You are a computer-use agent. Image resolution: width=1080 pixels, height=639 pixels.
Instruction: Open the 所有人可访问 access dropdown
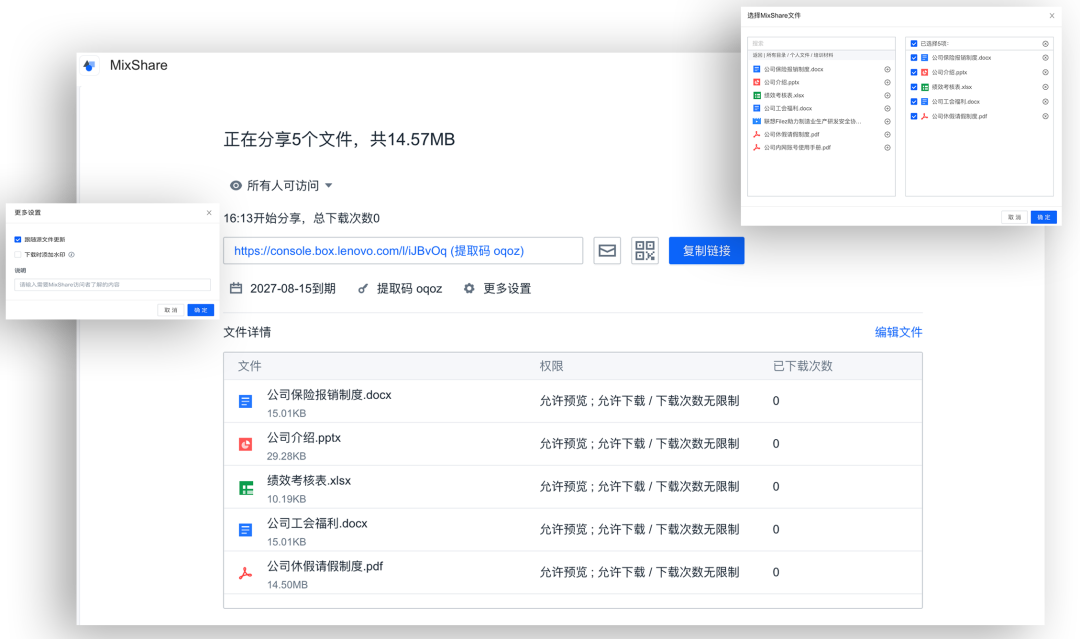[281, 186]
